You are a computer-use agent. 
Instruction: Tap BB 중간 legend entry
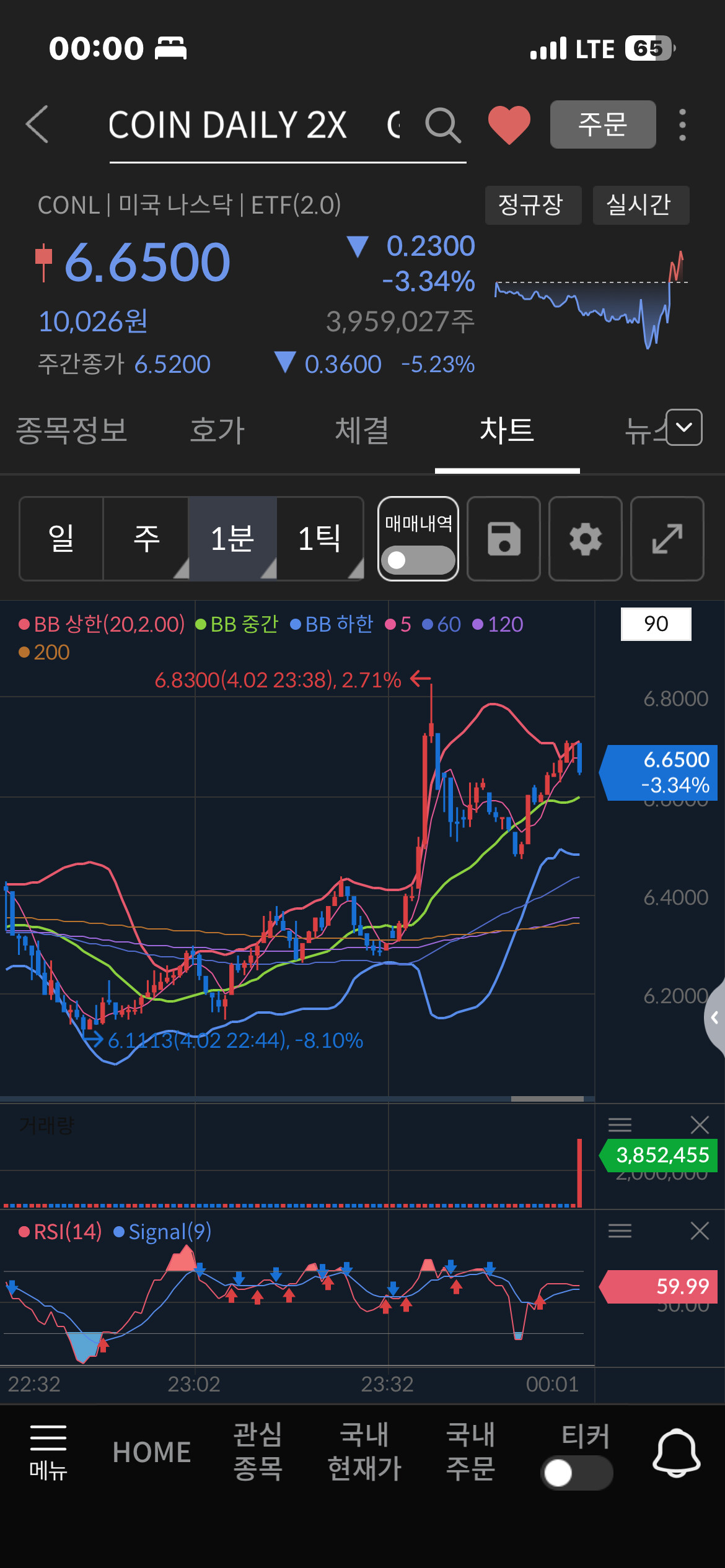coord(237,624)
